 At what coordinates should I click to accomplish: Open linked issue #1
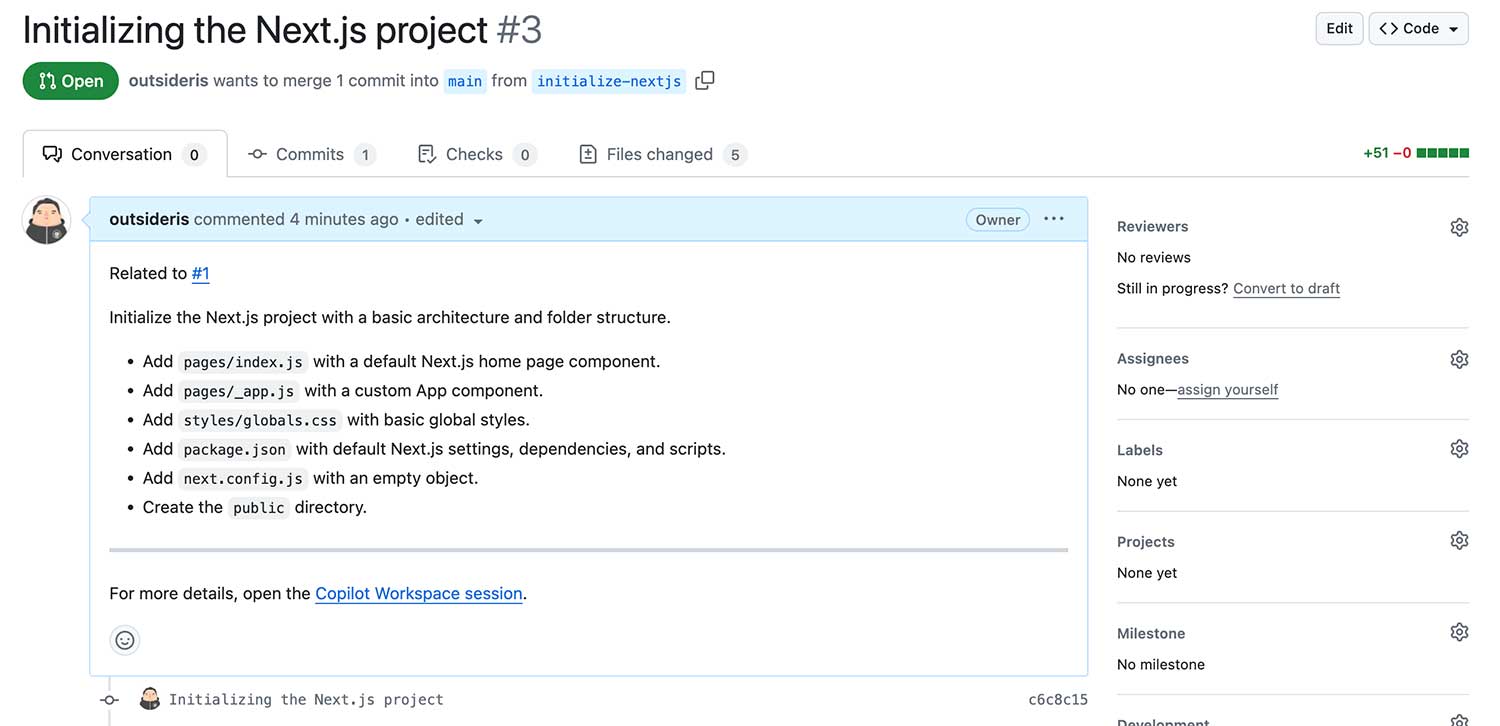(x=201, y=273)
